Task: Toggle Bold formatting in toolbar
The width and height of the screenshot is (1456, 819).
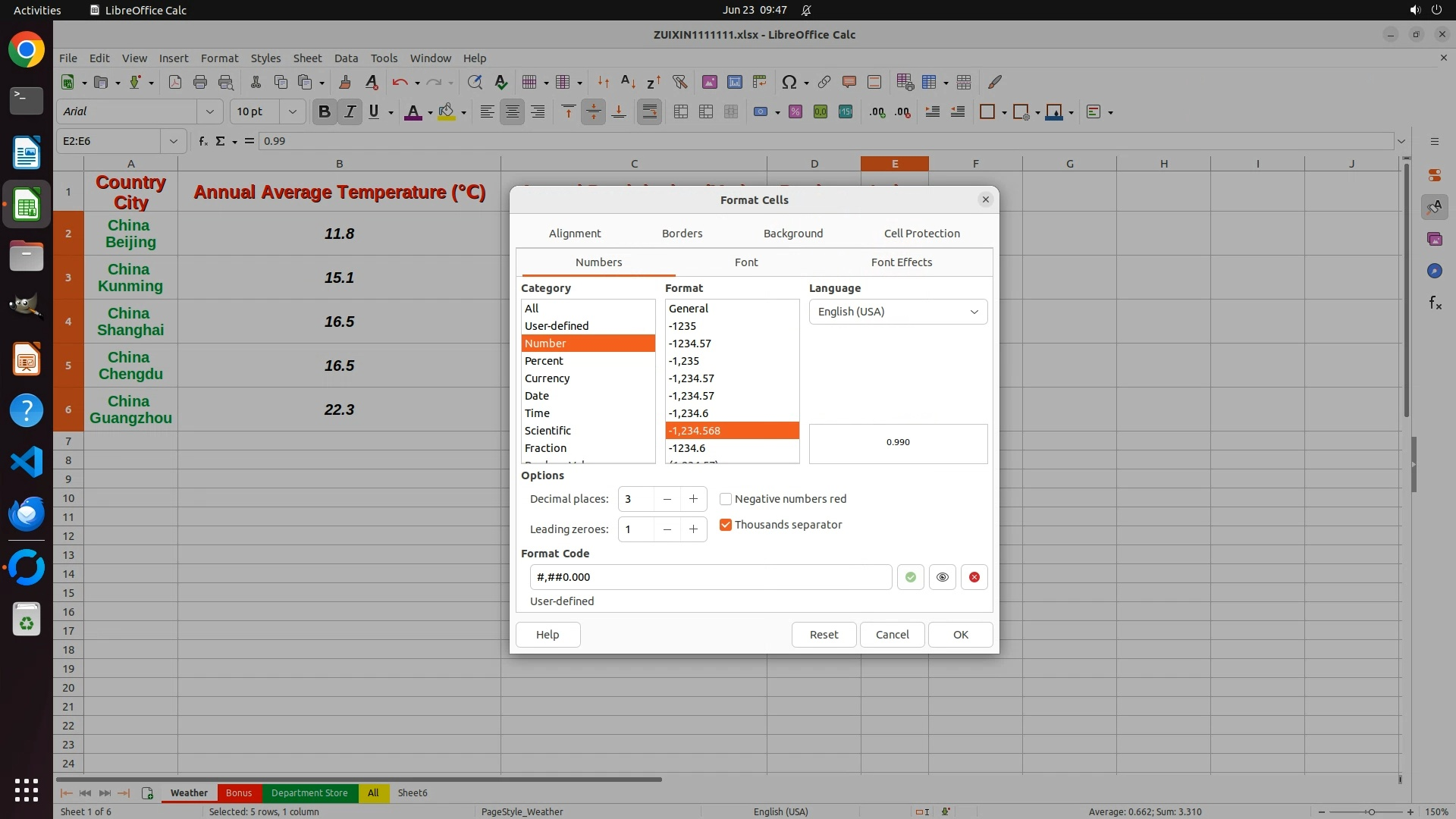Action: [325, 112]
